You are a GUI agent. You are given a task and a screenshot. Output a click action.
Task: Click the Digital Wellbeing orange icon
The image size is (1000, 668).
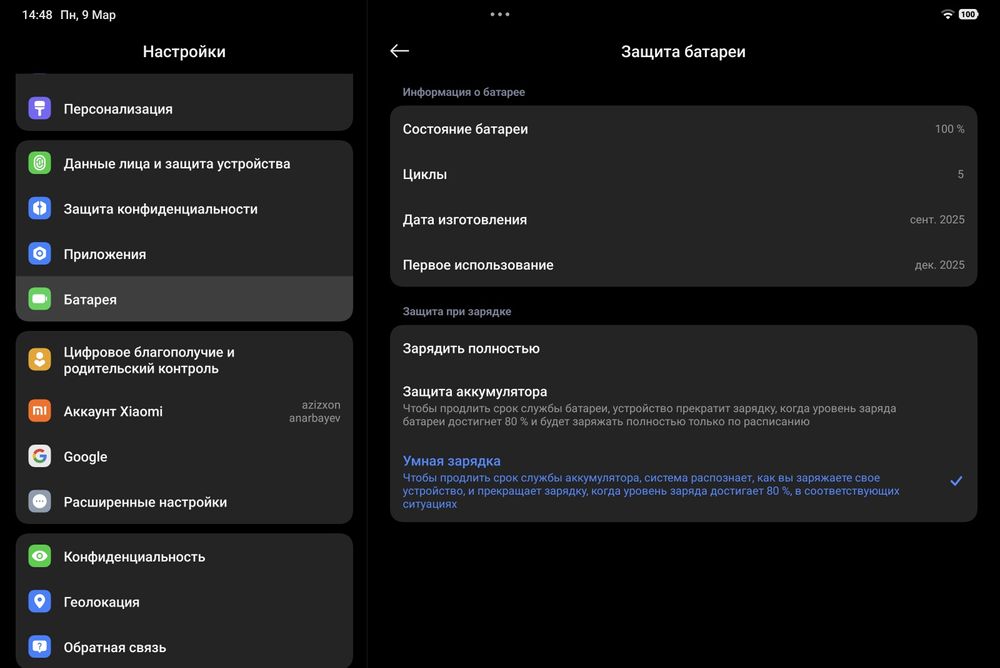[40, 360]
